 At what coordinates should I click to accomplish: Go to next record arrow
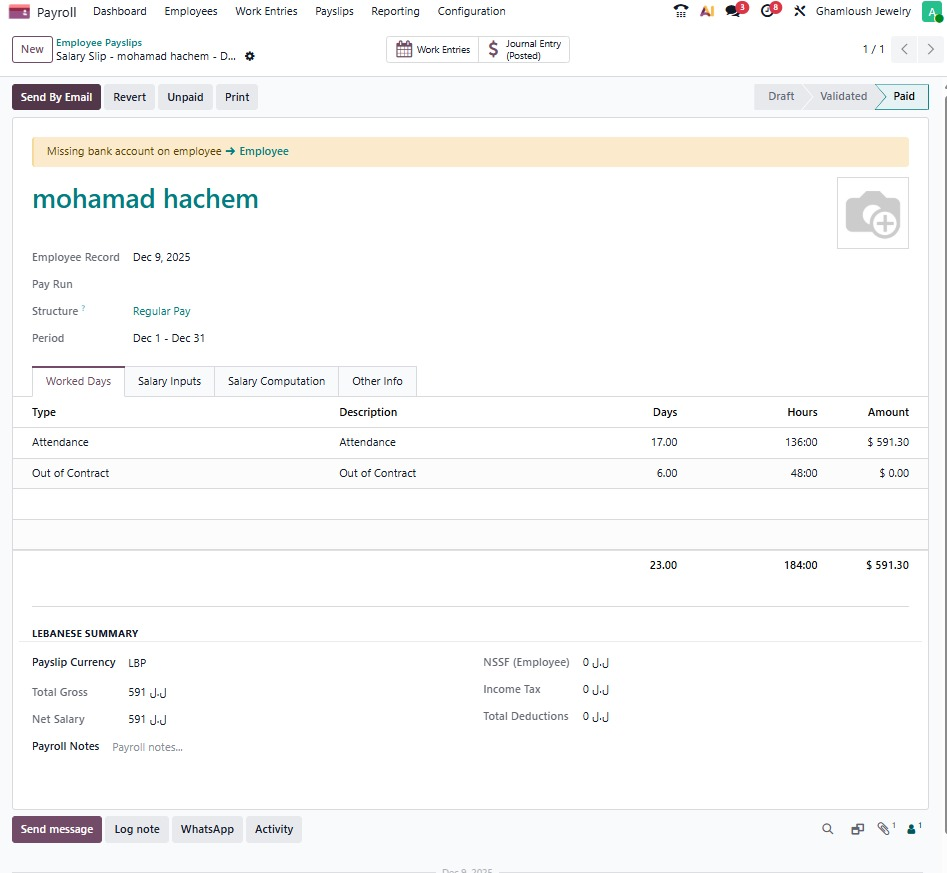click(930, 49)
